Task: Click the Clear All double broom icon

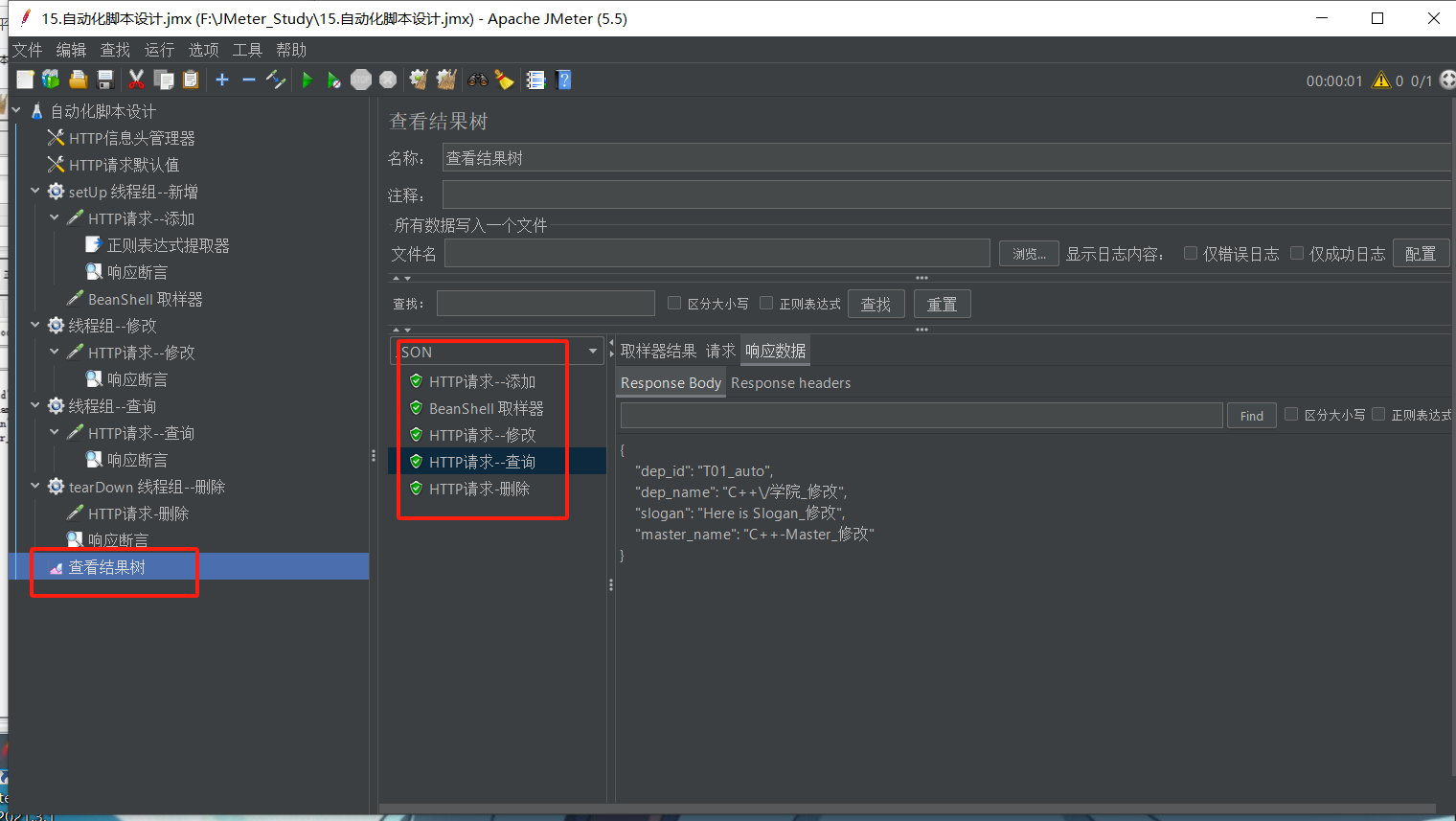Action: (446, 80)
